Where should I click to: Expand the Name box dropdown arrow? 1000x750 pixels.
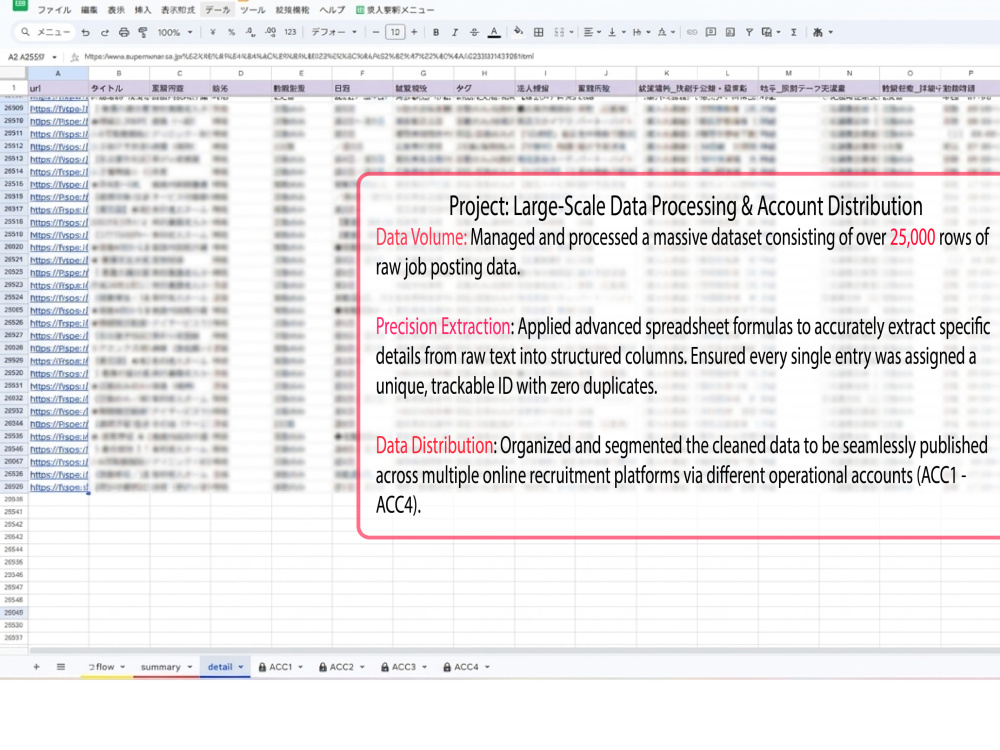tap(54, 57)
